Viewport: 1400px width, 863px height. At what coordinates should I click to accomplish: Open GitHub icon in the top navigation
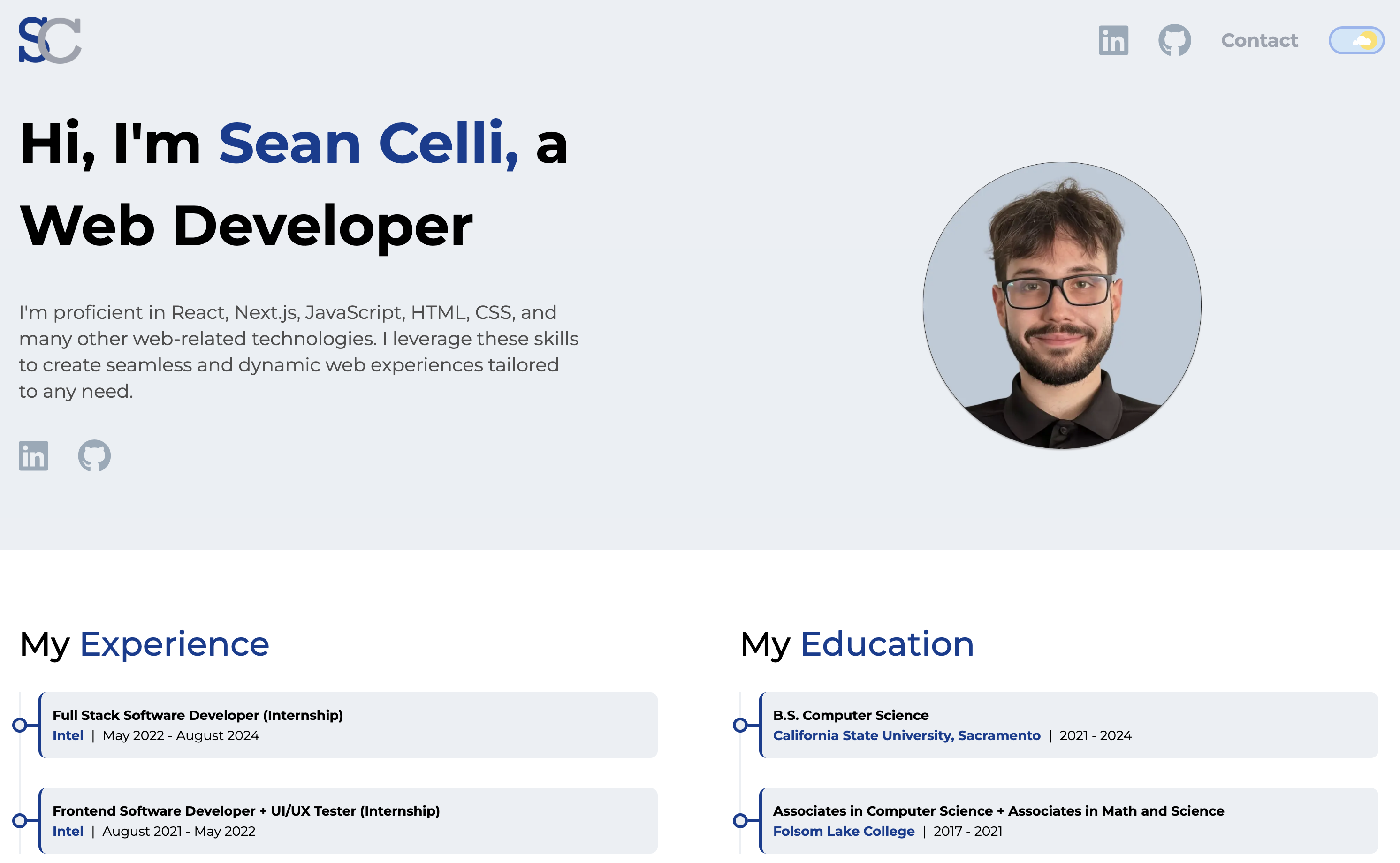pyautogui.click(x=1174, y=40)
